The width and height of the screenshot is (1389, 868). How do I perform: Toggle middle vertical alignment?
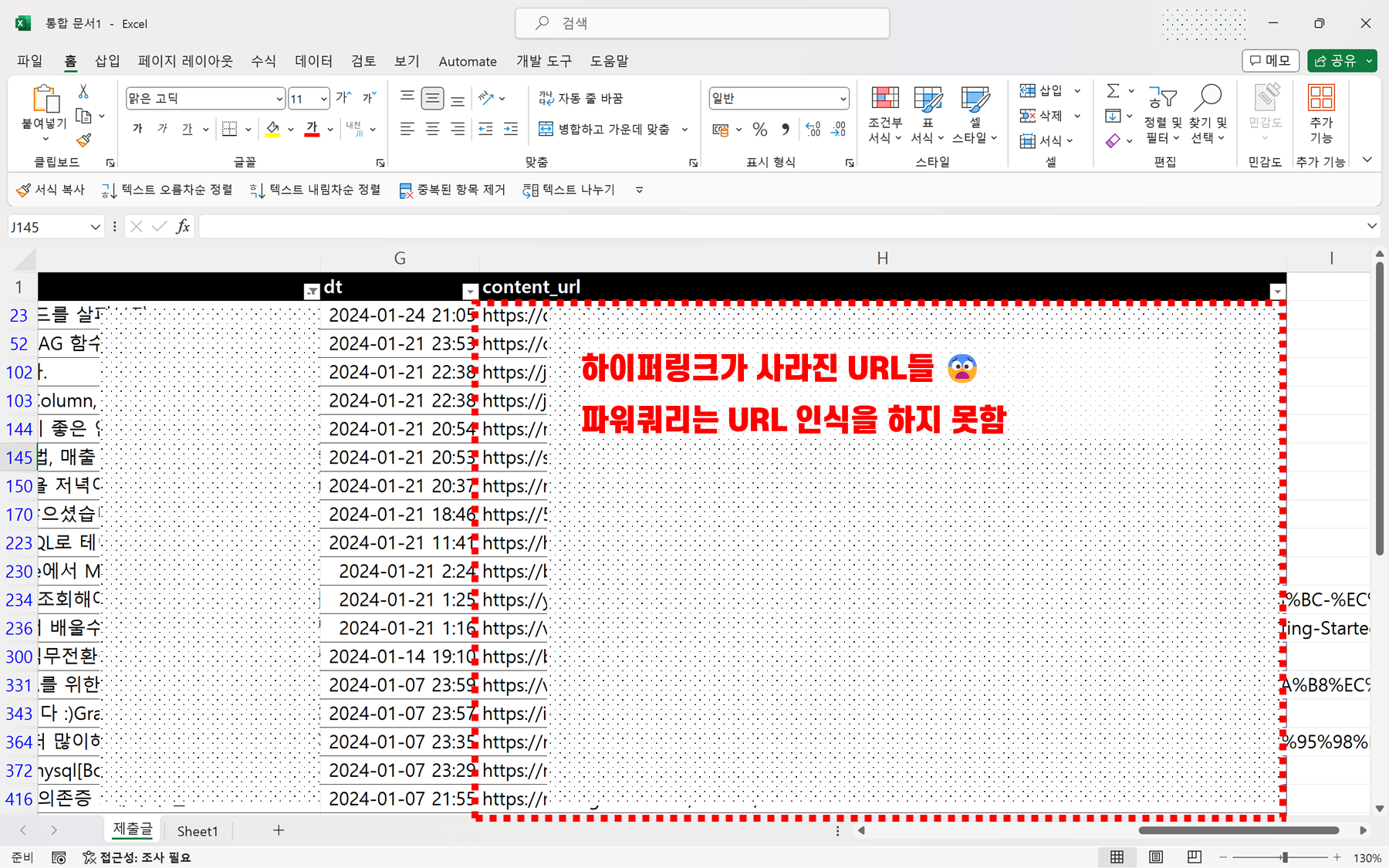(432, 98)
